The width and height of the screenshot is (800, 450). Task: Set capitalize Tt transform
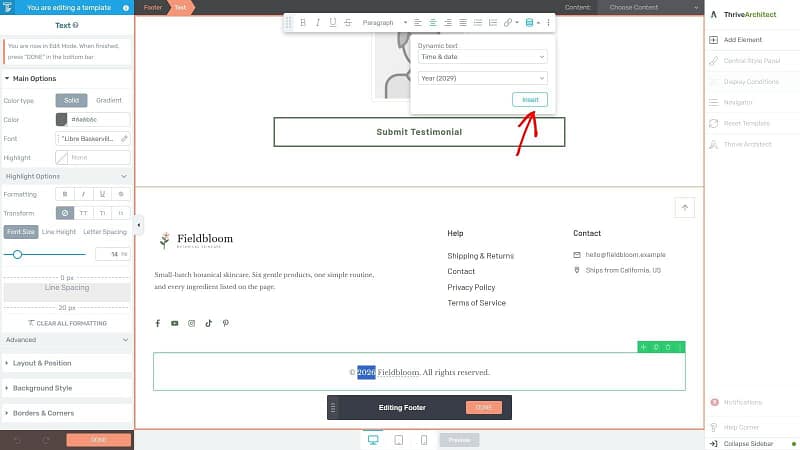pyautogui.click(x=102, y=213)
